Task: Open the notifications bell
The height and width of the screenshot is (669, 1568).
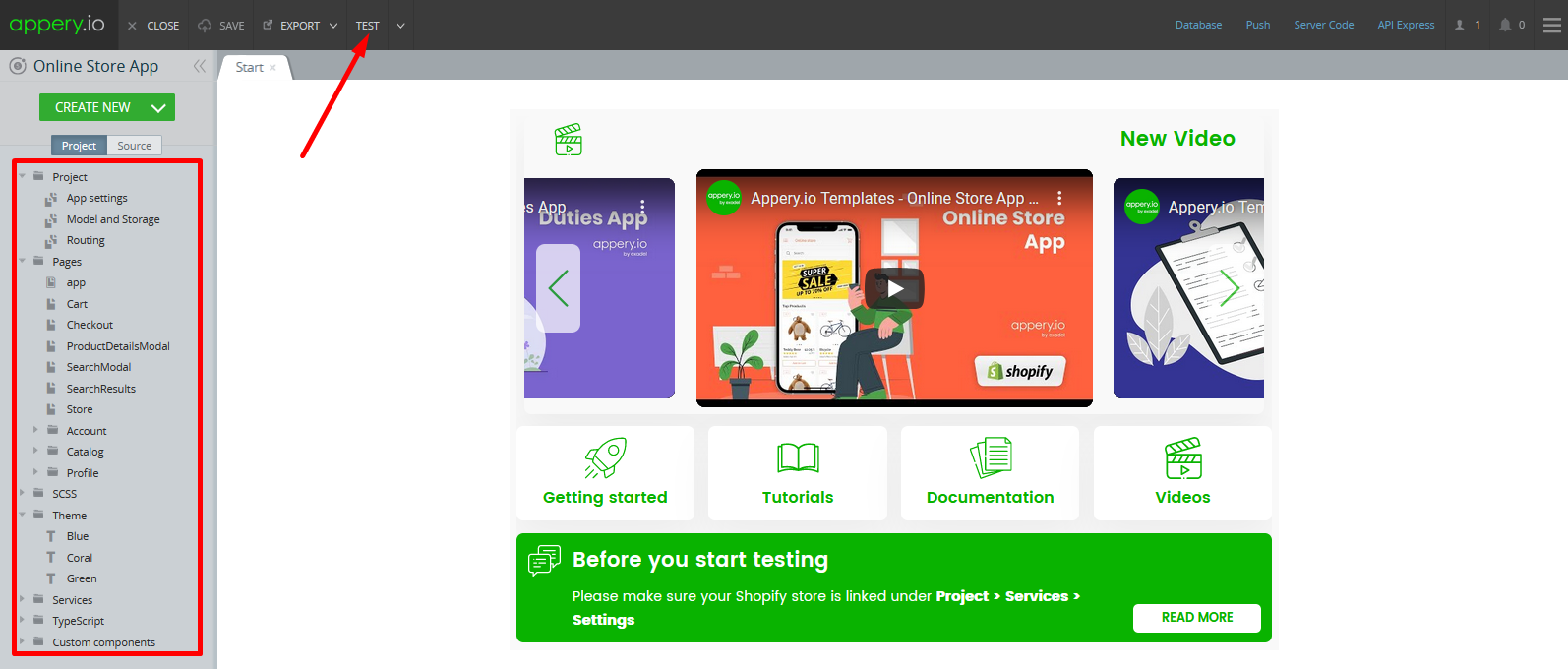Action: tap(1505, 26)
